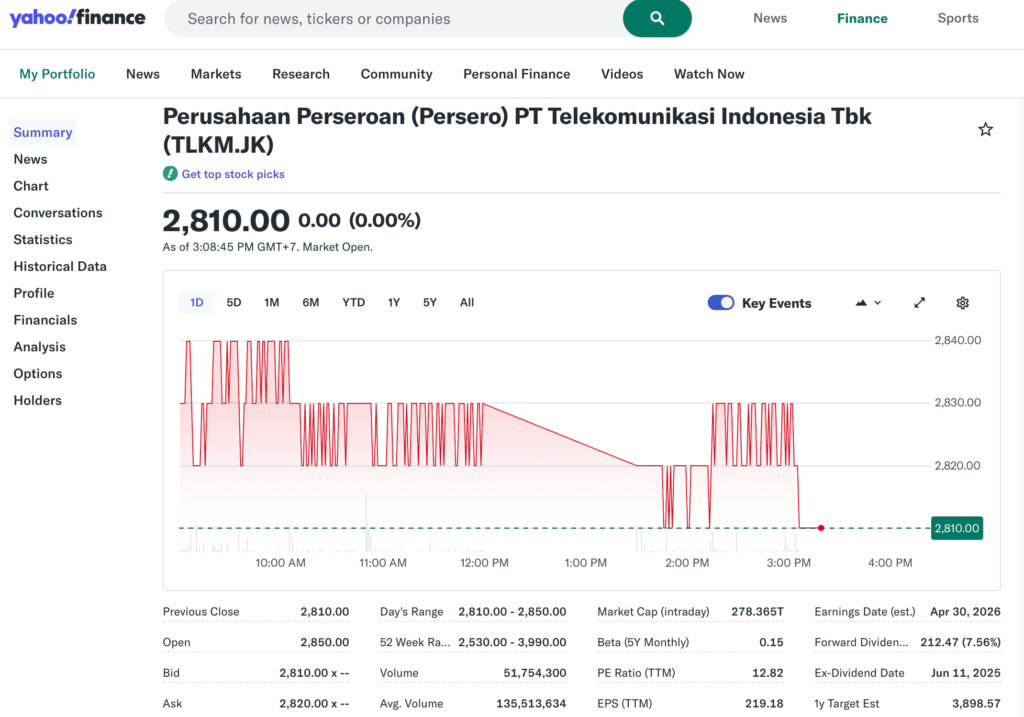Click the Previous Close value 2,810.00

325,611
